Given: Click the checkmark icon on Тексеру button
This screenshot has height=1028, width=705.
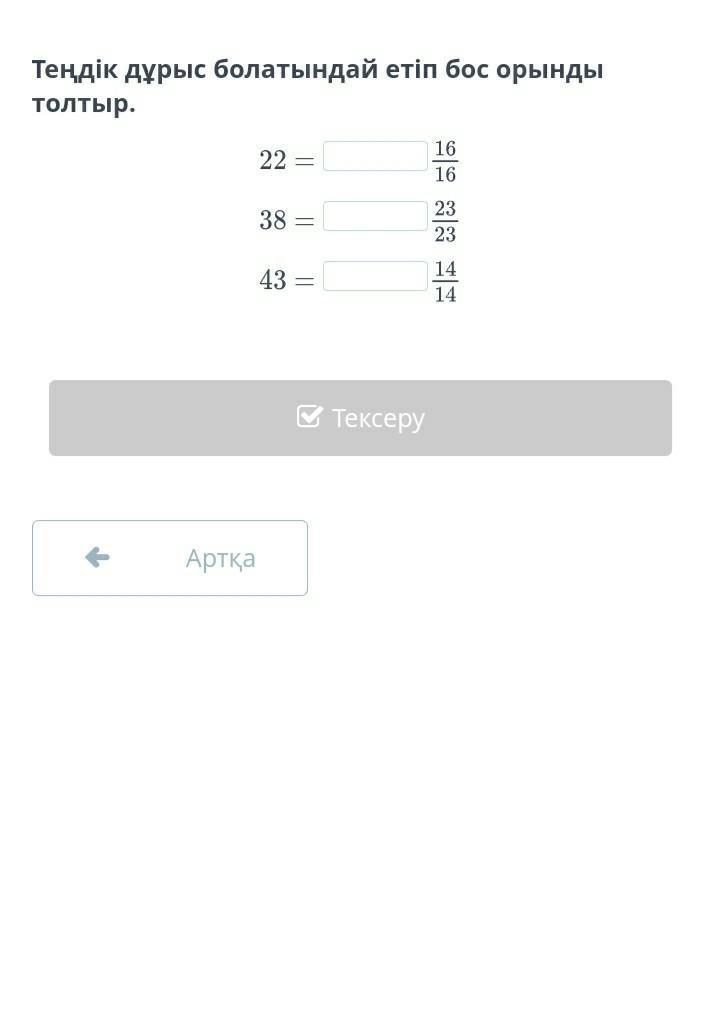Looking at the screenshot, I should [310, 416].
